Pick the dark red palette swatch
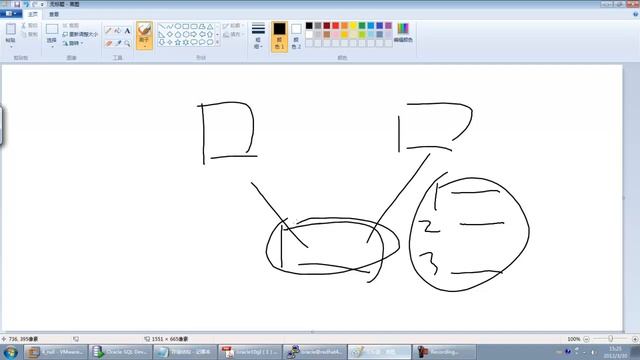 coord(327,26)
